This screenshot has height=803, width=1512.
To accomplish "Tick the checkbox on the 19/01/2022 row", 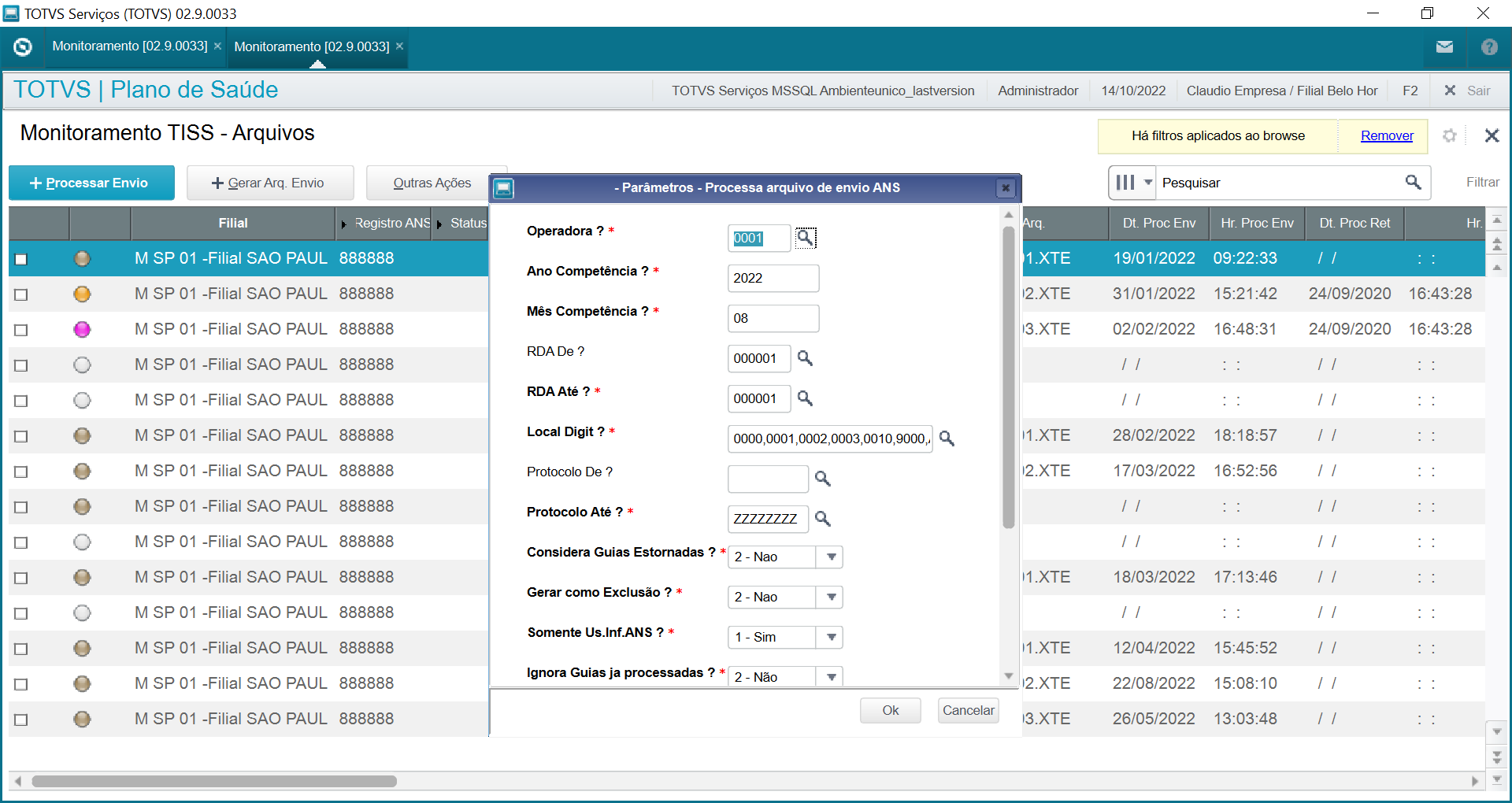I will (21, 259).
